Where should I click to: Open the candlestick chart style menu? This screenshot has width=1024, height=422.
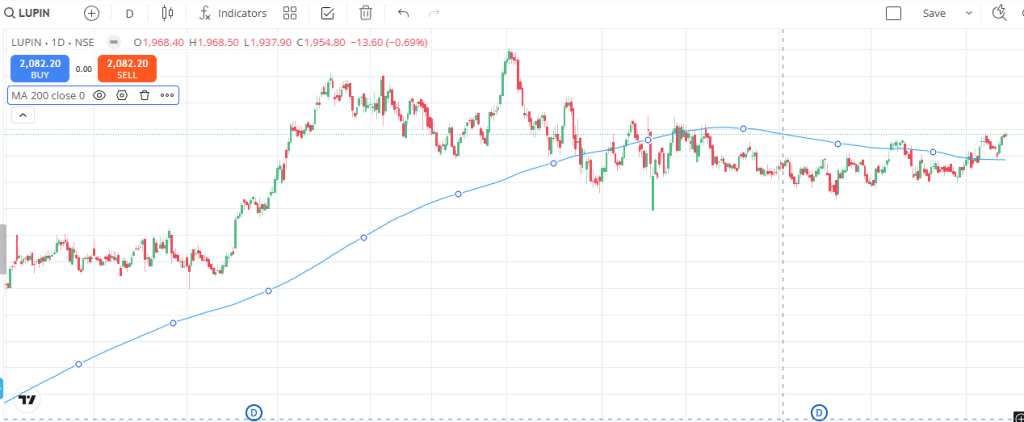(166, 13)
